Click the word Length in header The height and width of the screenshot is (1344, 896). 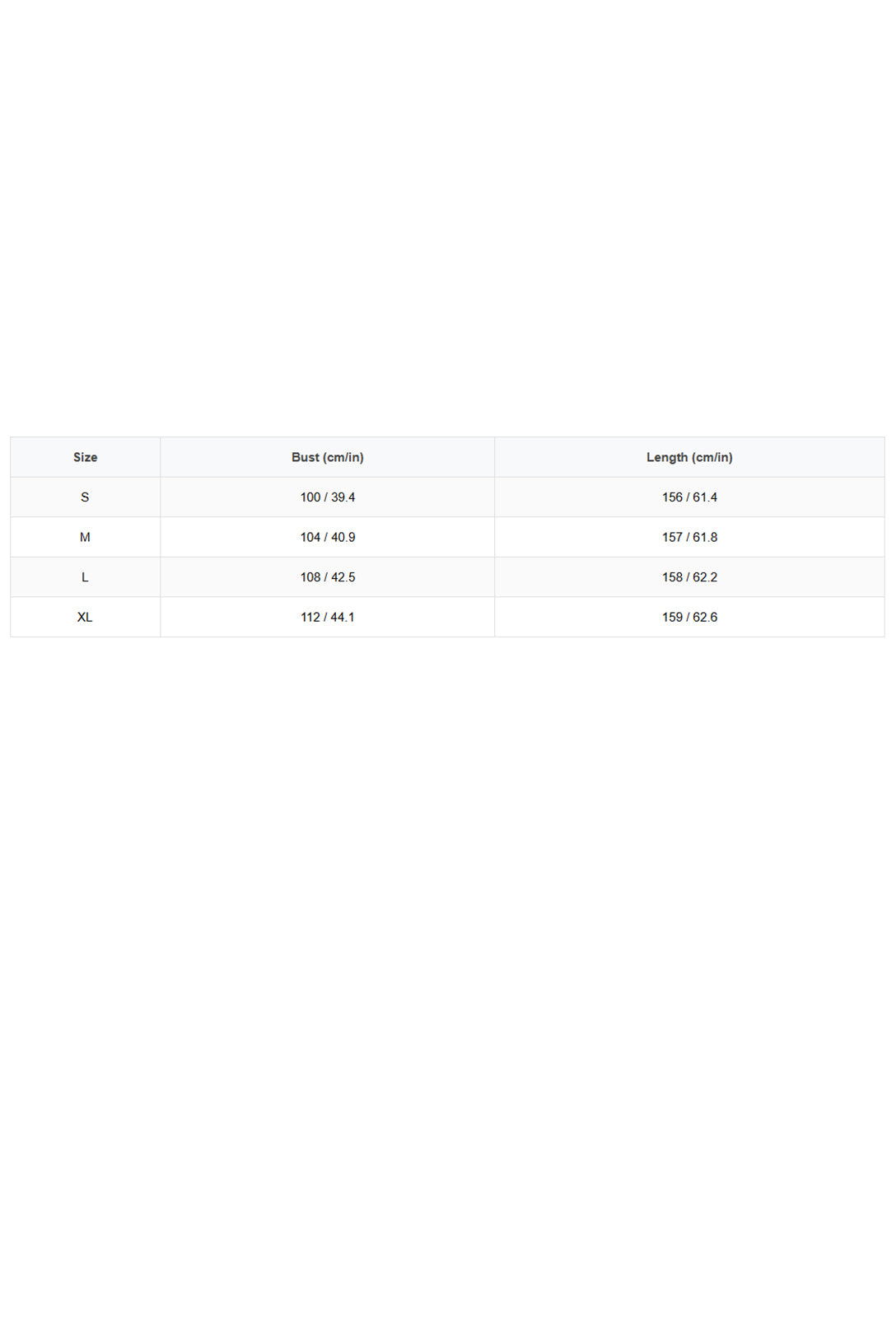[x=667, y=457]
